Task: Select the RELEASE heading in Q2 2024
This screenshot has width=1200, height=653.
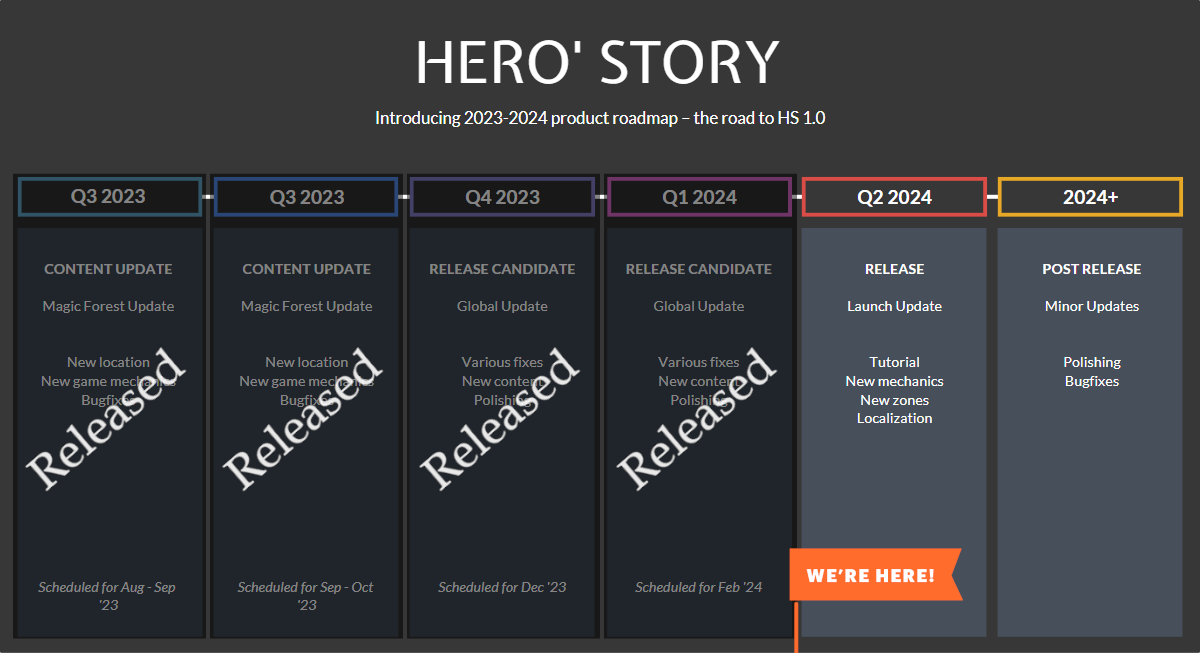Action: pos(894,269)
